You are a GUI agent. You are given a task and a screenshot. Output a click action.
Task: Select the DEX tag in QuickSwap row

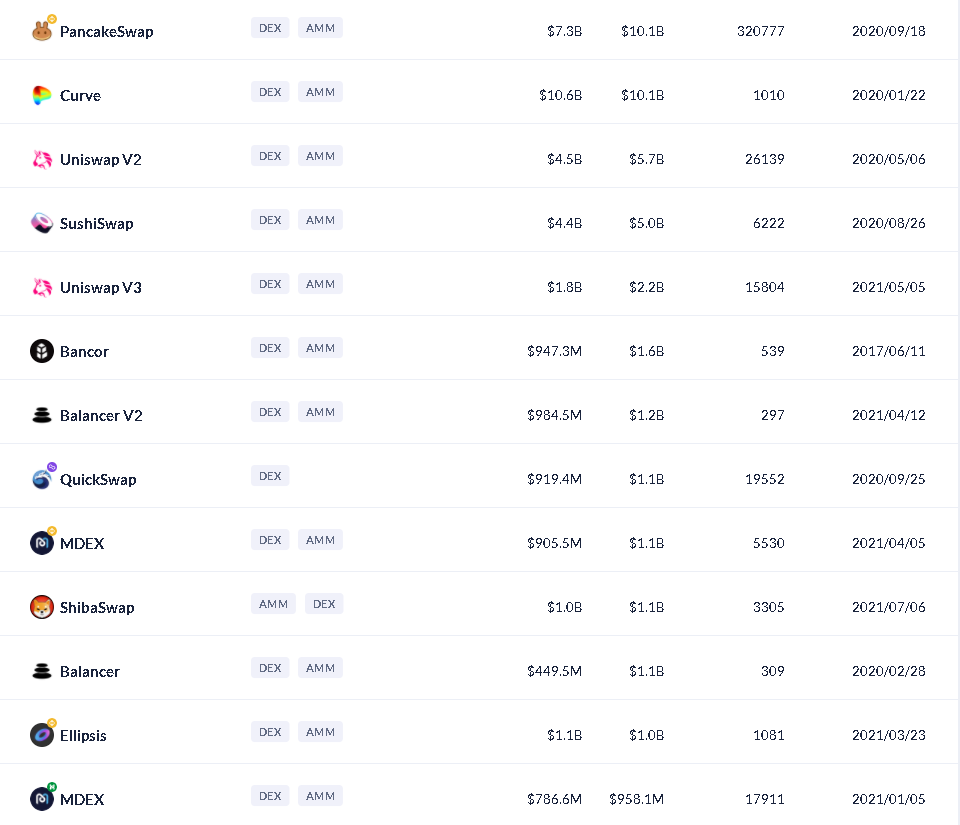coord(270,476)
